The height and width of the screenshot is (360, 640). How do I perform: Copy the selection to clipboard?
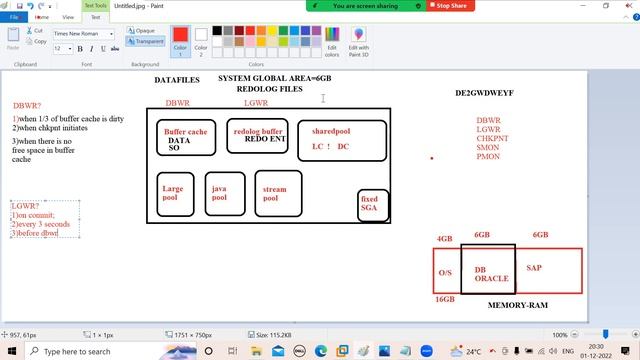[x=36, y=41]
